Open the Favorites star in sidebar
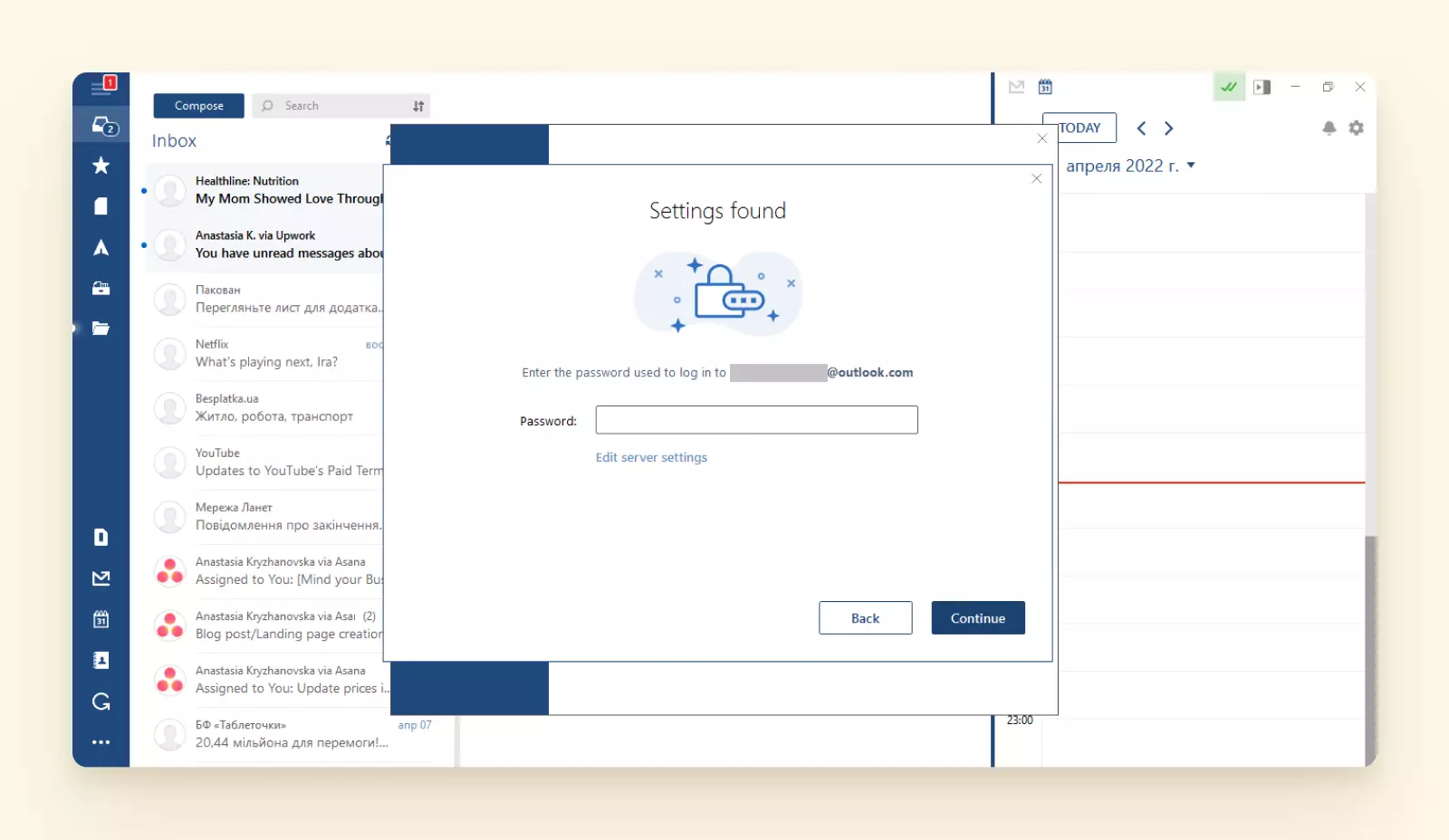The image size is (1449, 840). 101,166
